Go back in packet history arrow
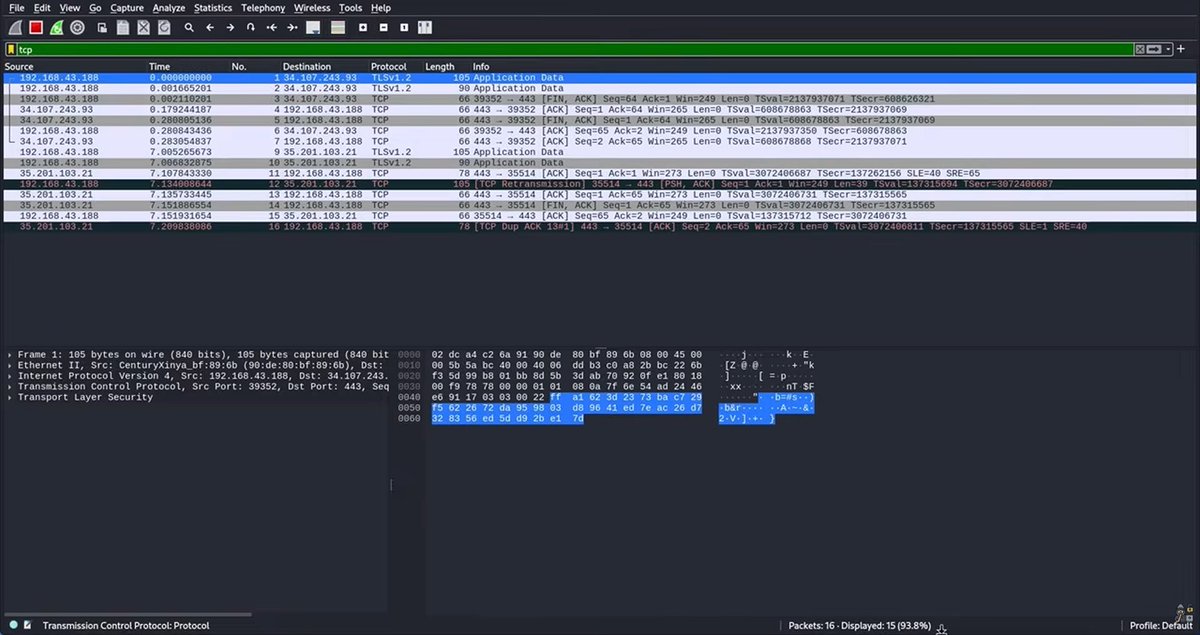Image resolution: width=1200 pixels, height=635 pixels. coord(210,27)
